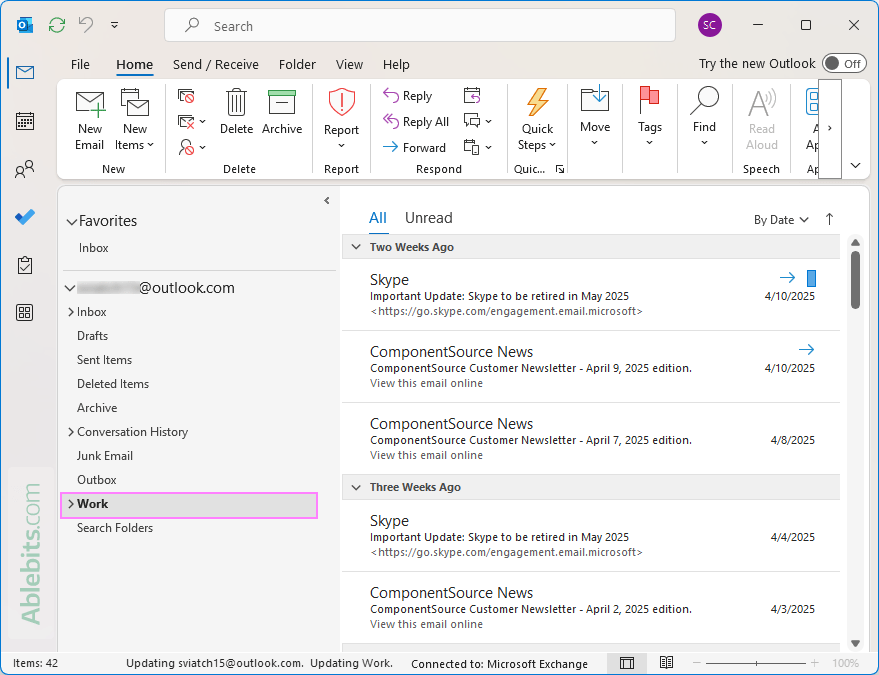The height and width of the screenshot is (675, 879).
Task: Open Junk dropdown arrow
Action: click(202, 147)
